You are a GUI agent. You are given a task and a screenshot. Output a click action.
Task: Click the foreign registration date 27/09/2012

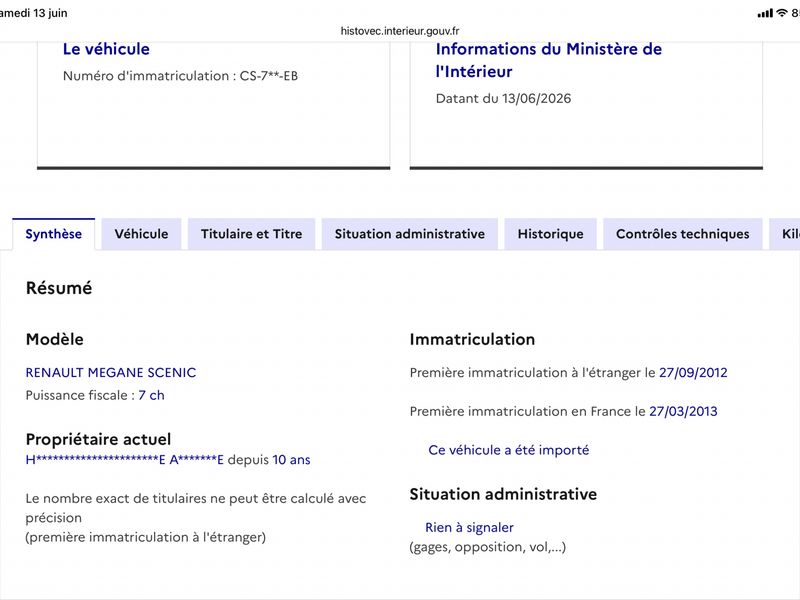pos(693,372)
